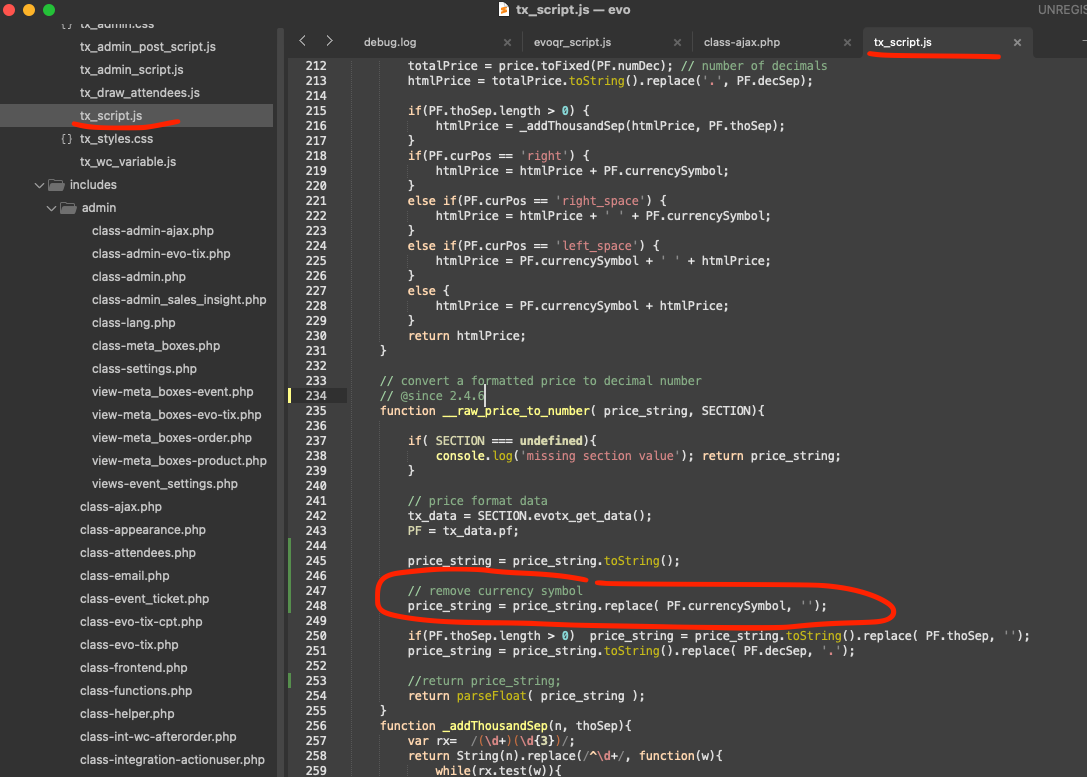Close the class-ajax.php tab
This screenshot has height=777, width=1087.
(847, 43)
